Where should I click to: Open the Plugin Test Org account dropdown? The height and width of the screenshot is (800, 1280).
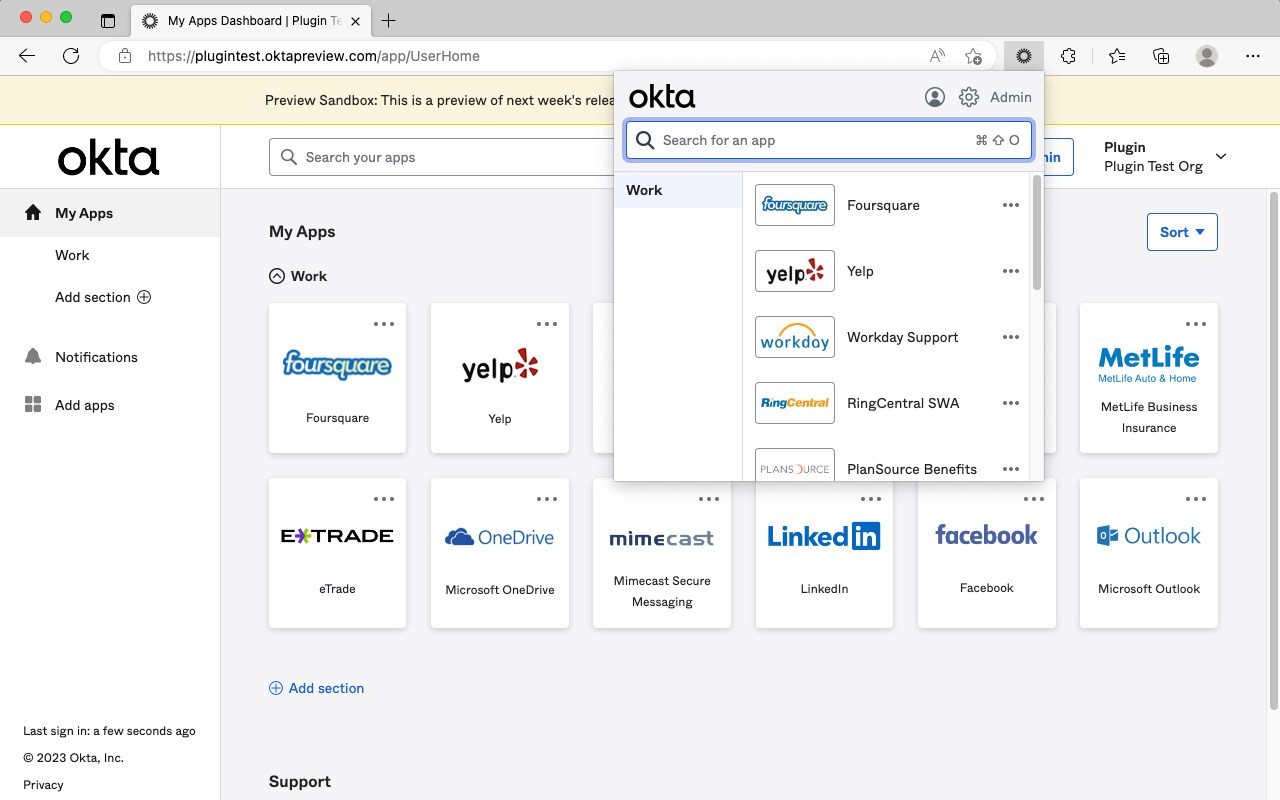click(x=1164, y=157)
